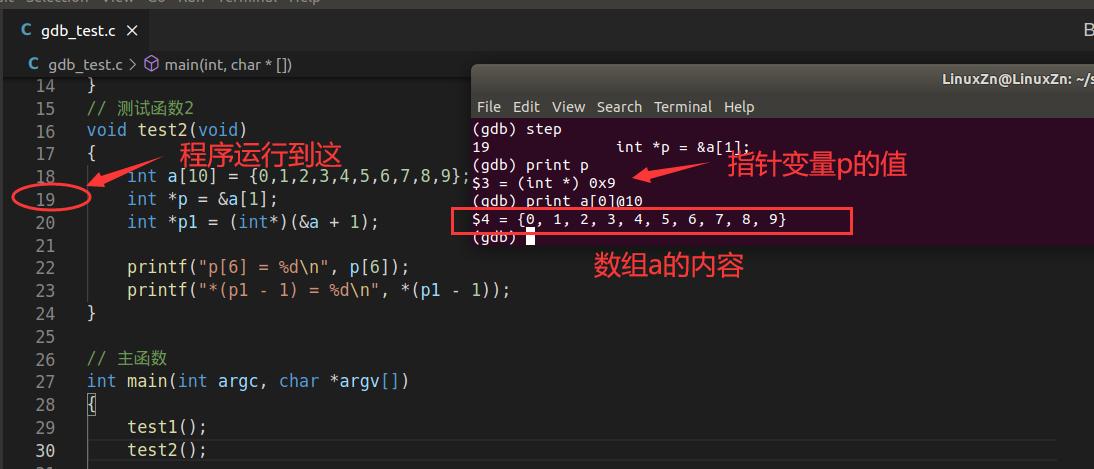The height and width of the screenshot is (469, 1094).
Task: Click the breadcrumb chevron separator after gdb_test.c
Action: click(x=133, y=64)
